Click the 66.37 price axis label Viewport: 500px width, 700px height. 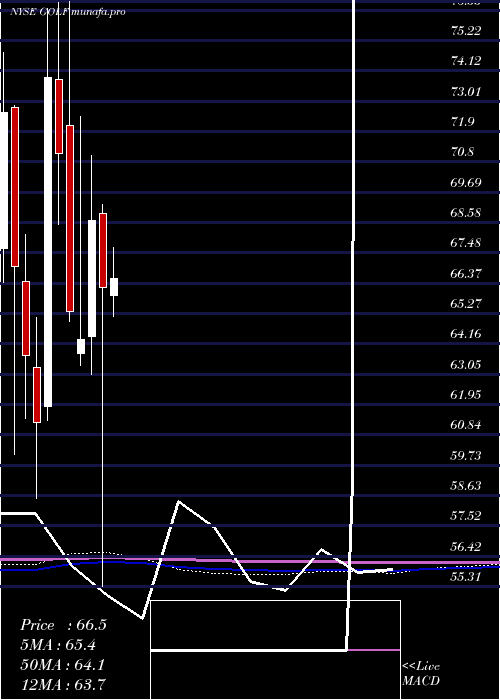(x=467, y=274)
